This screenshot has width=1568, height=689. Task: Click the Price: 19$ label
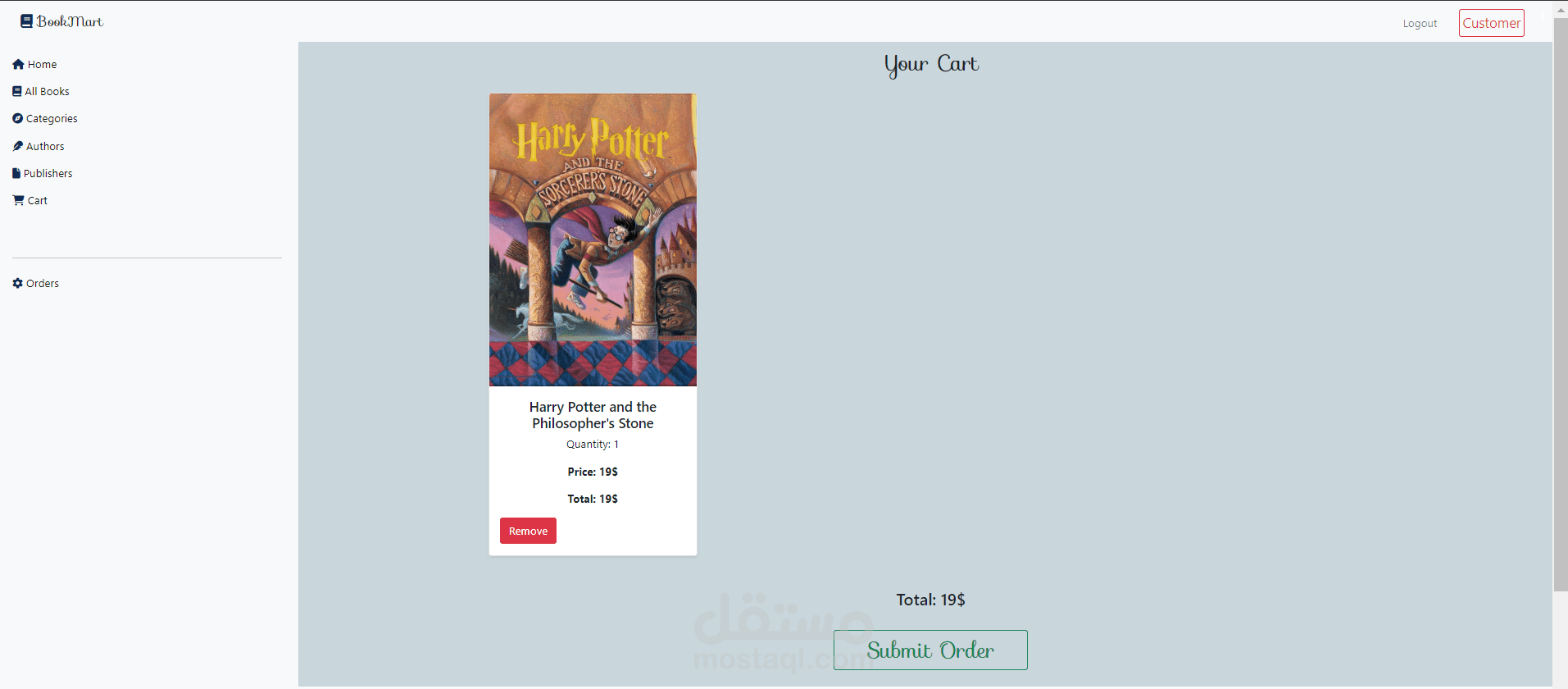click(x=593, y=472)
